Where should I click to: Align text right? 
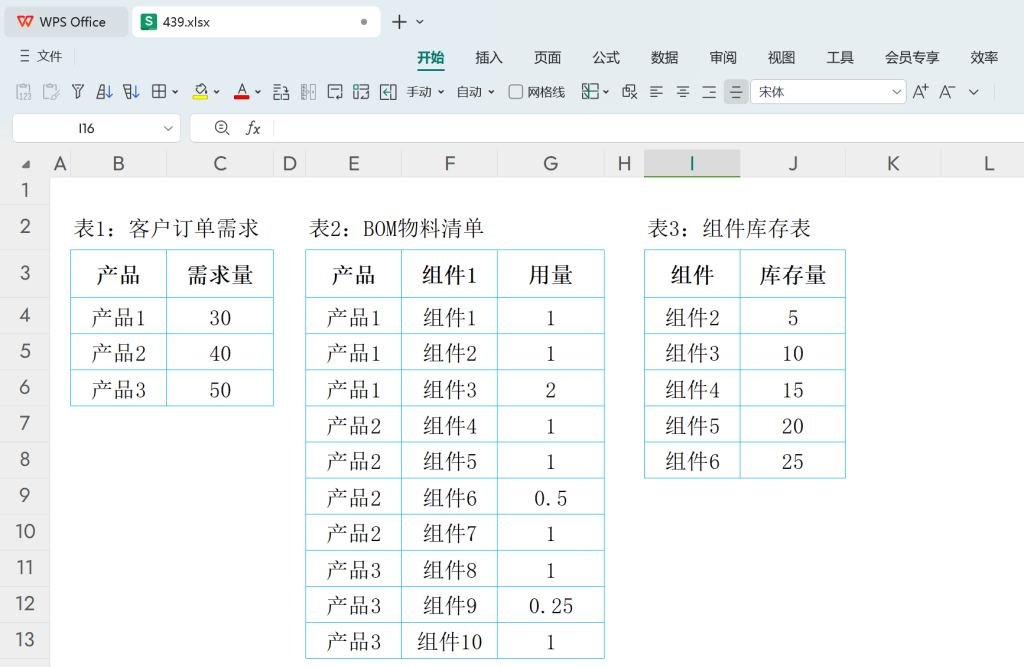click(x=709, y=92)
